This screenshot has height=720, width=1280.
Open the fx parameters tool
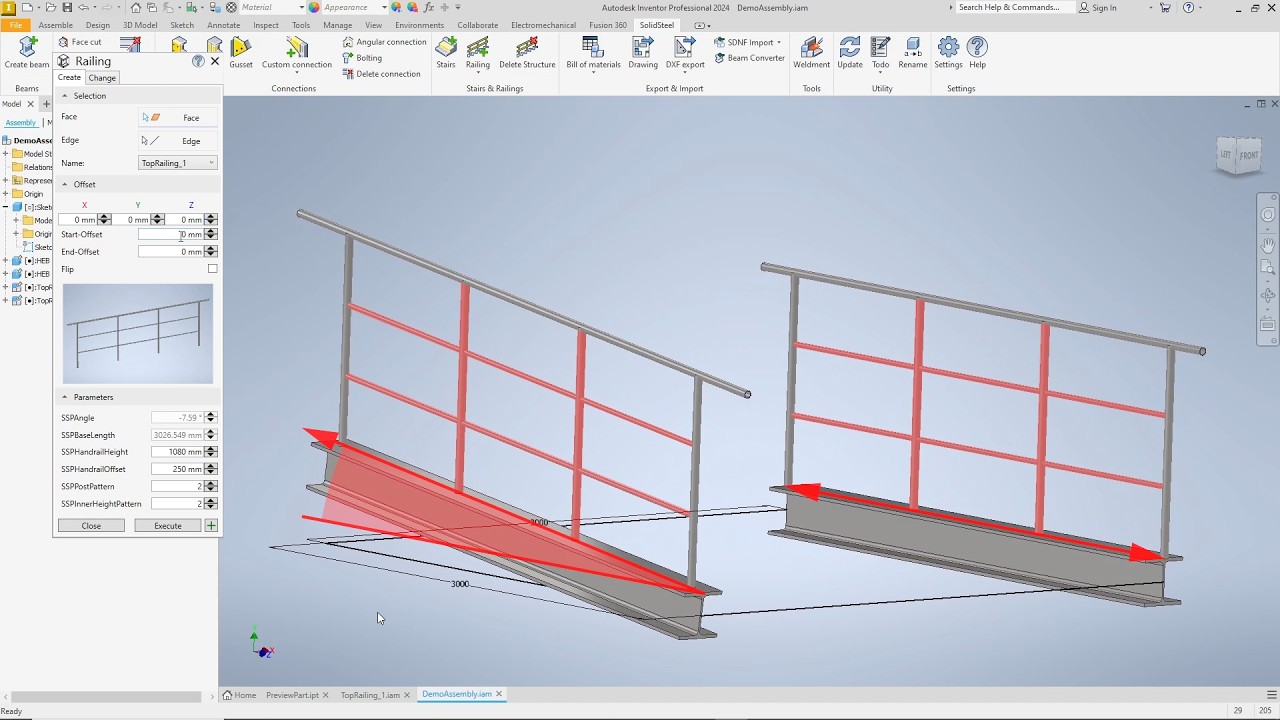(x=428, y=7)
